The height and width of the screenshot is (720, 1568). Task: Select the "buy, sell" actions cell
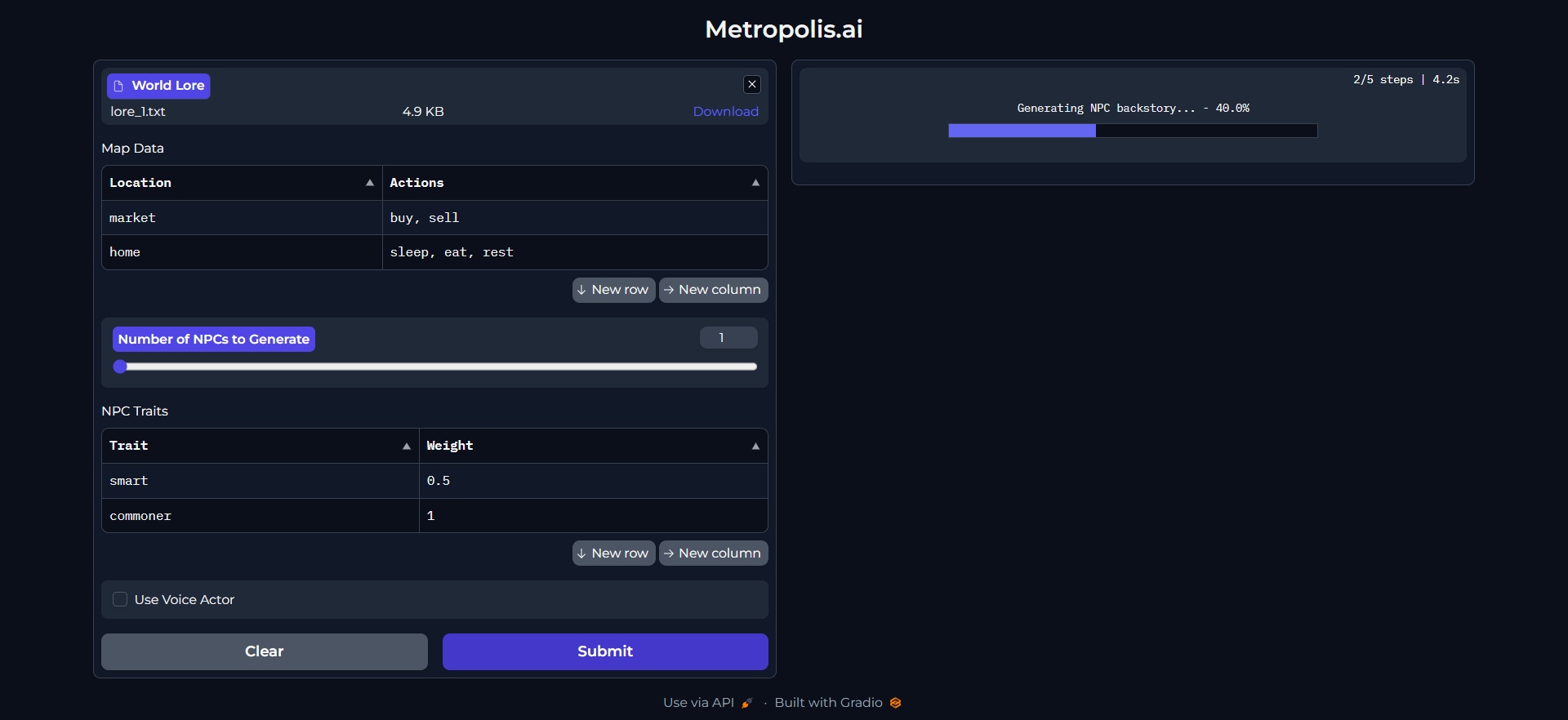point(575,218)
